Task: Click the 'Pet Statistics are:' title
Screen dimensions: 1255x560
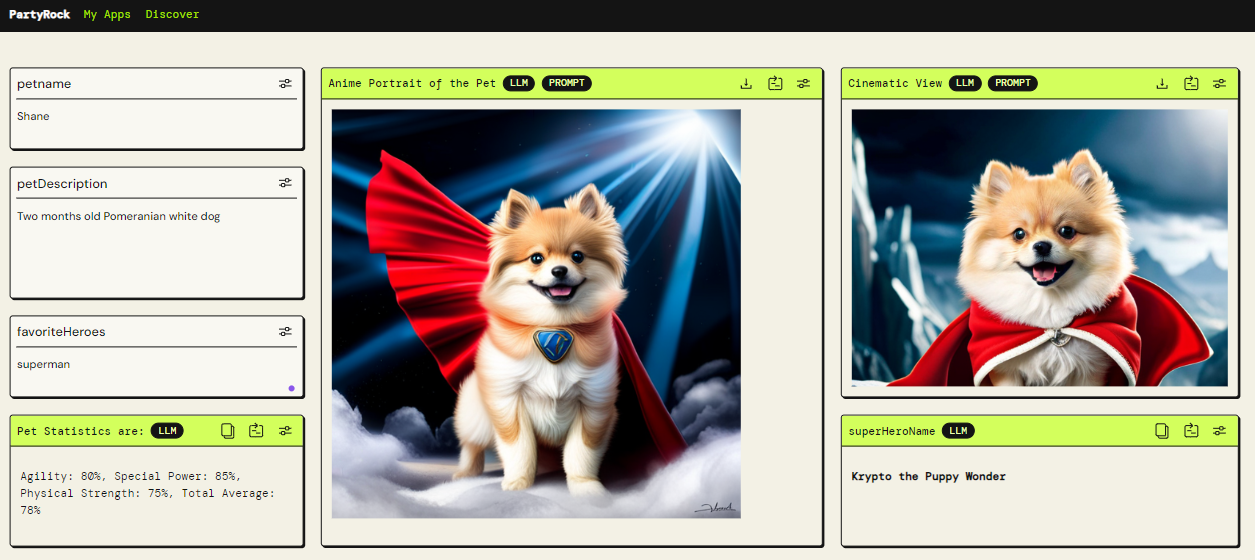Action: pos(81,431)
